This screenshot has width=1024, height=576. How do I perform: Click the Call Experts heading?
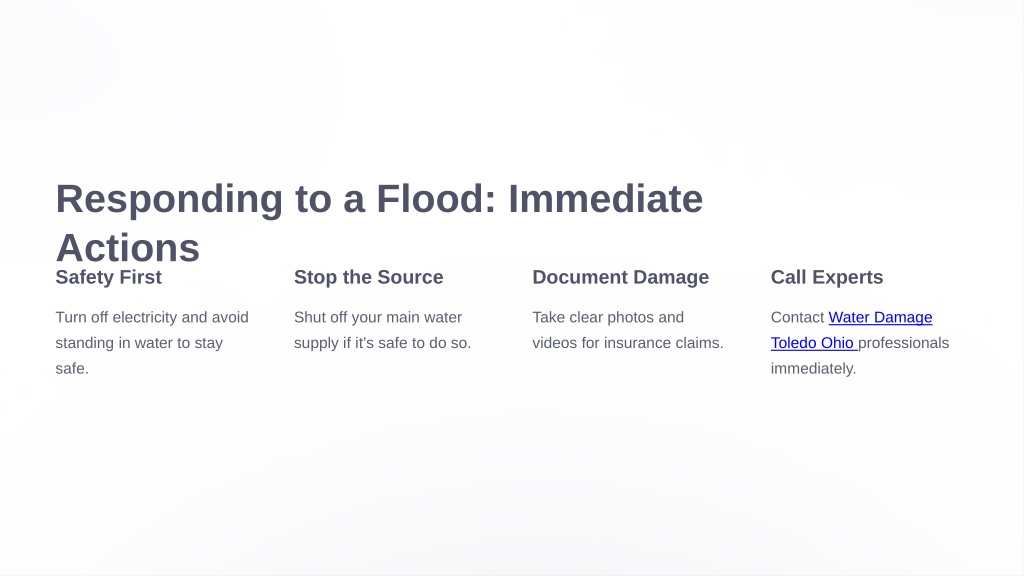[x=827, y=277]
